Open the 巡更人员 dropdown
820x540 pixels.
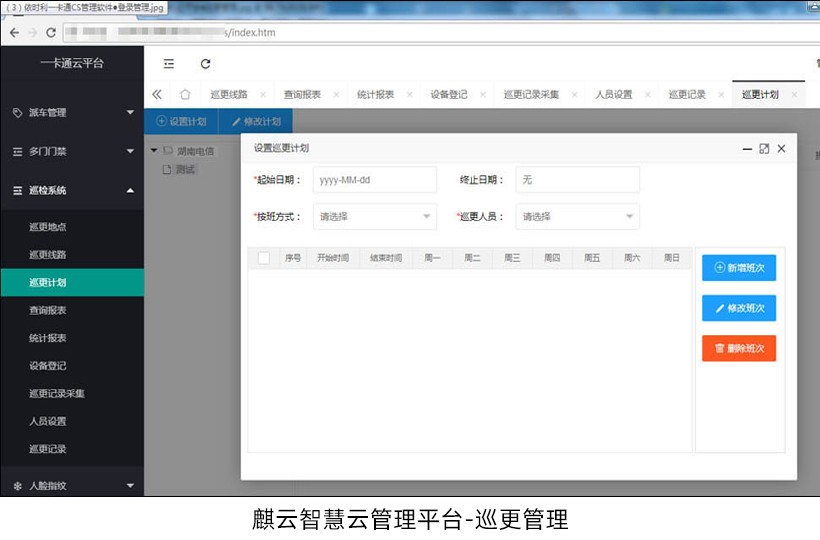pyautogui.click(x=578, y=216)
